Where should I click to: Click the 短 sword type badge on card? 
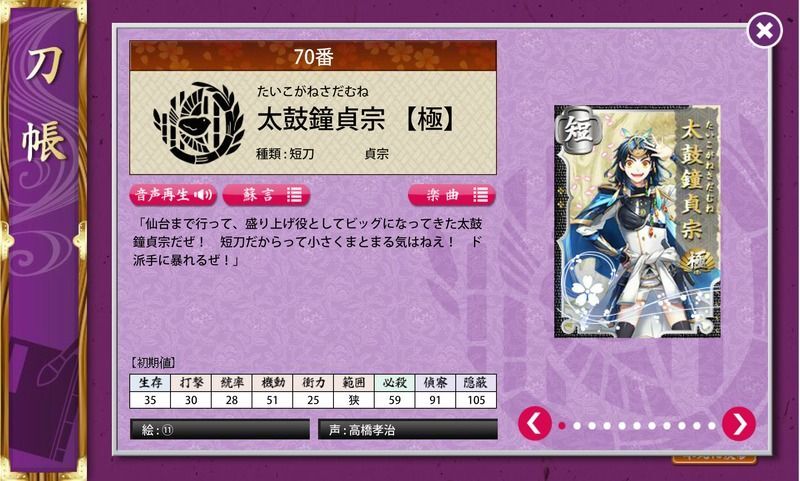(578, 130)
